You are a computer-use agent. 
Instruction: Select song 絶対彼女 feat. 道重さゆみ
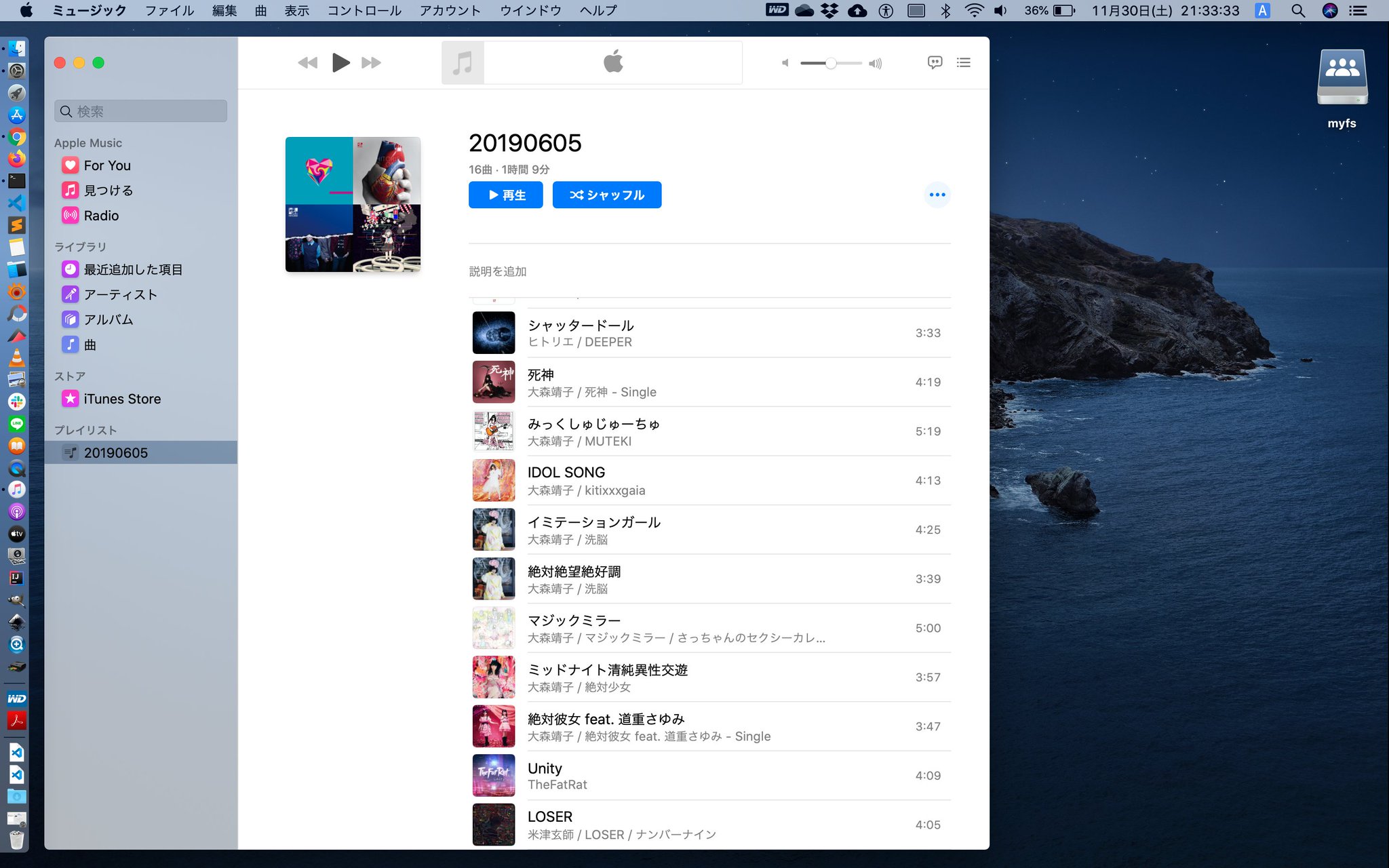pyautogui.click(x=711, y=726)
